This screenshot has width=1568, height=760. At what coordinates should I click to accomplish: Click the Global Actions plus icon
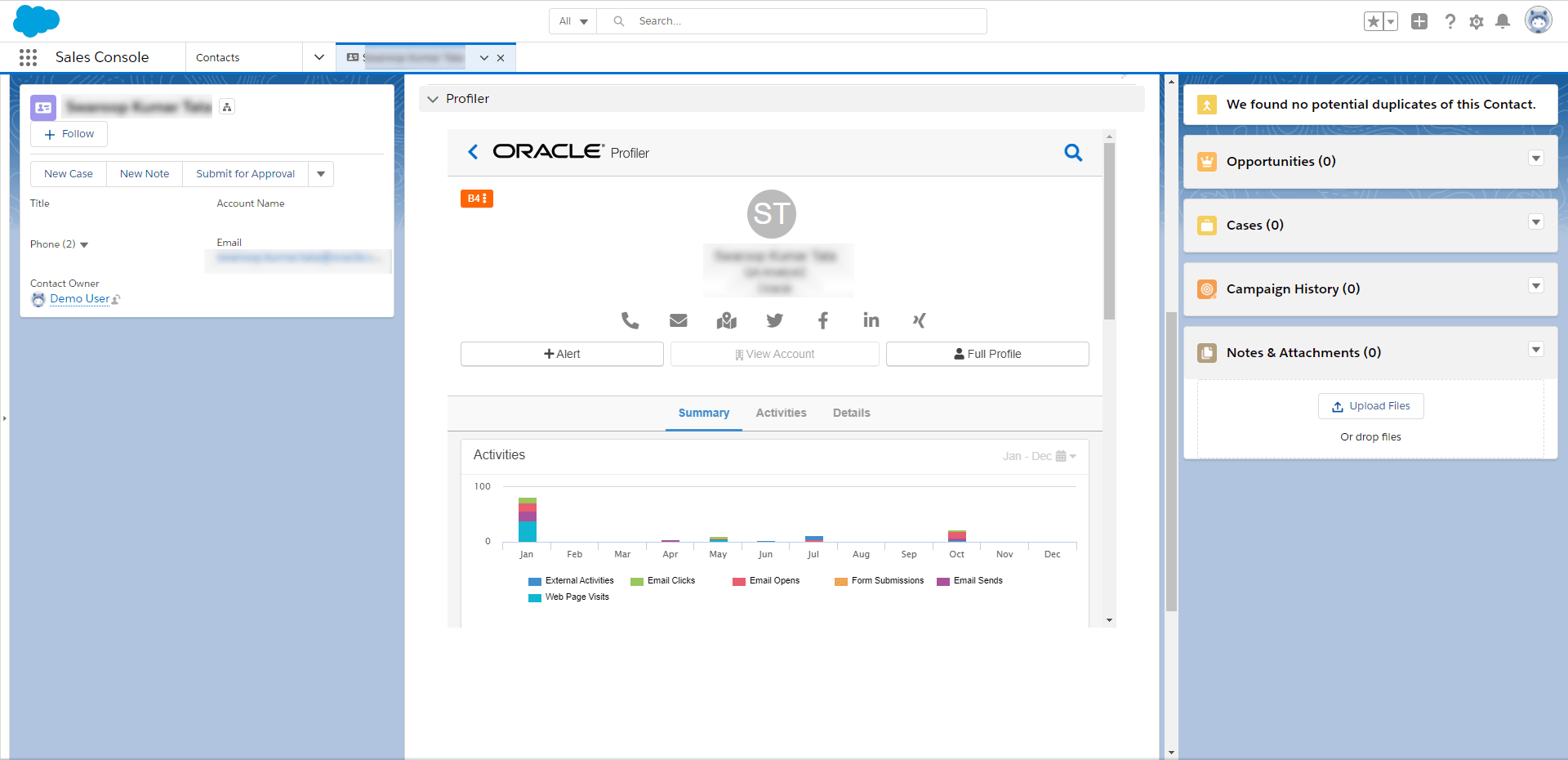click(x=1419, y=21)
